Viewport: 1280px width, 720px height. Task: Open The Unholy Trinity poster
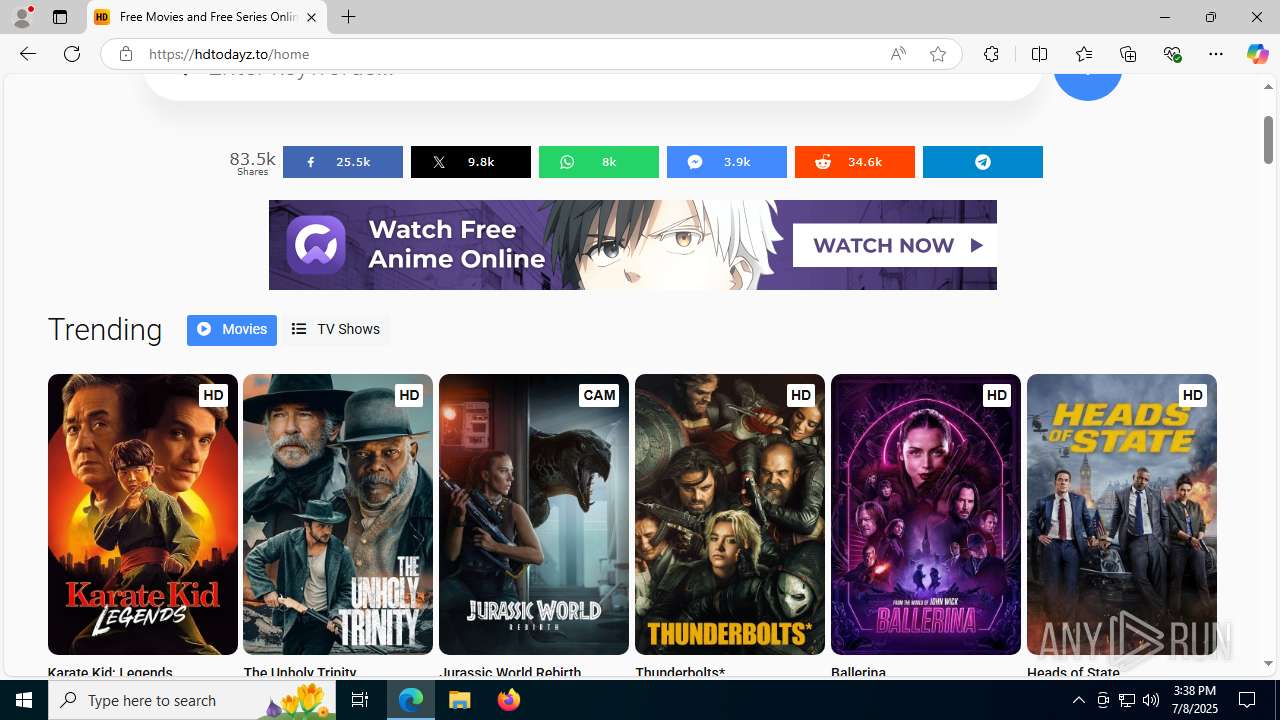[338, 514]
